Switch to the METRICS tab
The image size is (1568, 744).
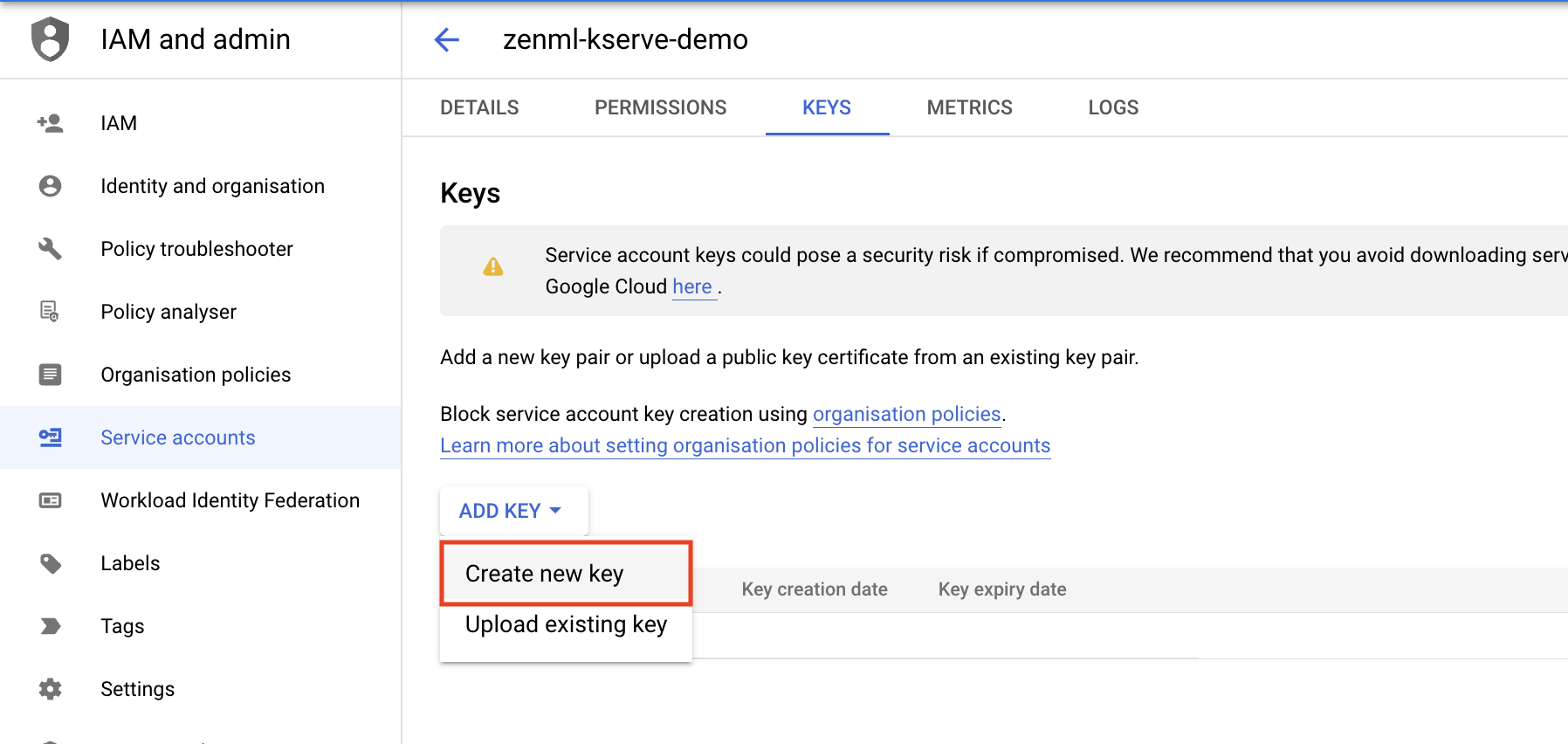click(969, 107)
